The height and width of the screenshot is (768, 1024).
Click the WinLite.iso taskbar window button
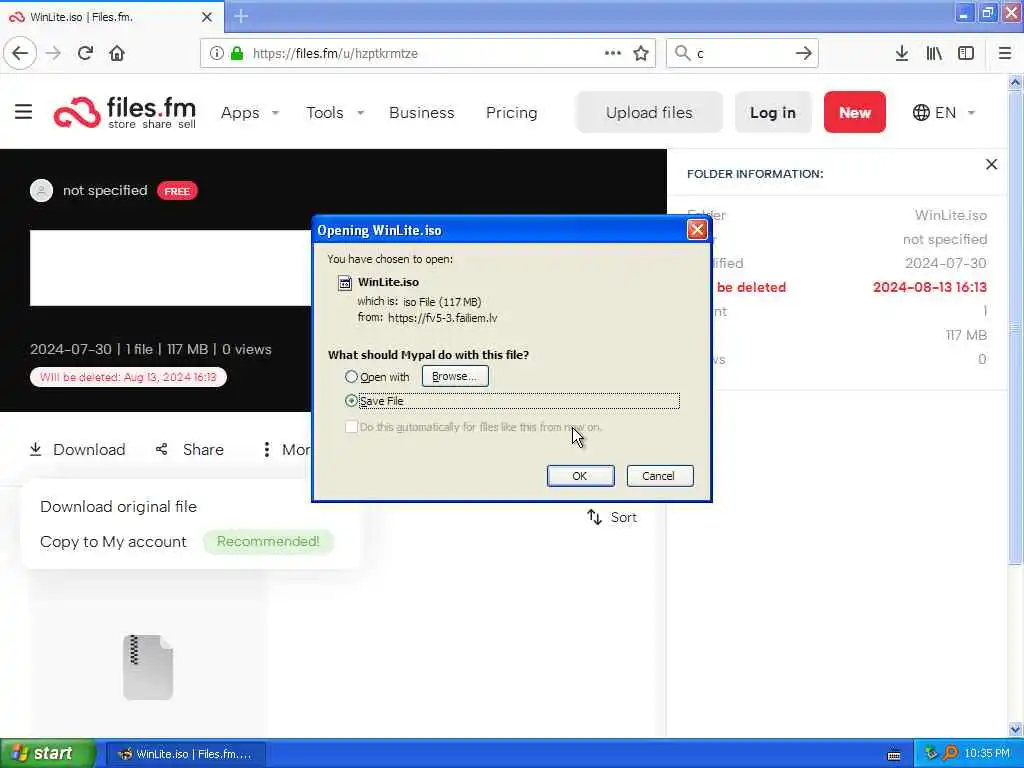click(185, 754)
